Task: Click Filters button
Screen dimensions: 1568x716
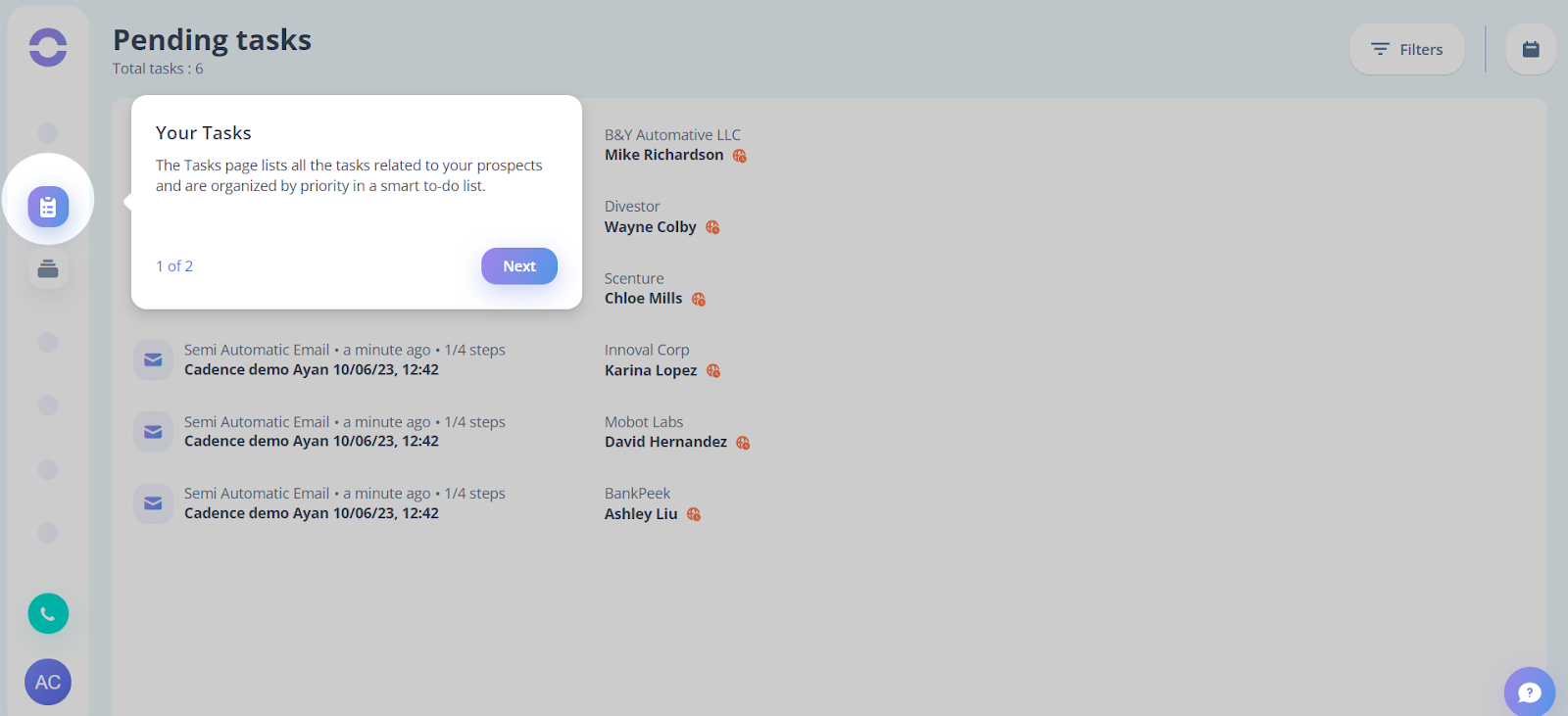Action: (x=1406, y=49)
